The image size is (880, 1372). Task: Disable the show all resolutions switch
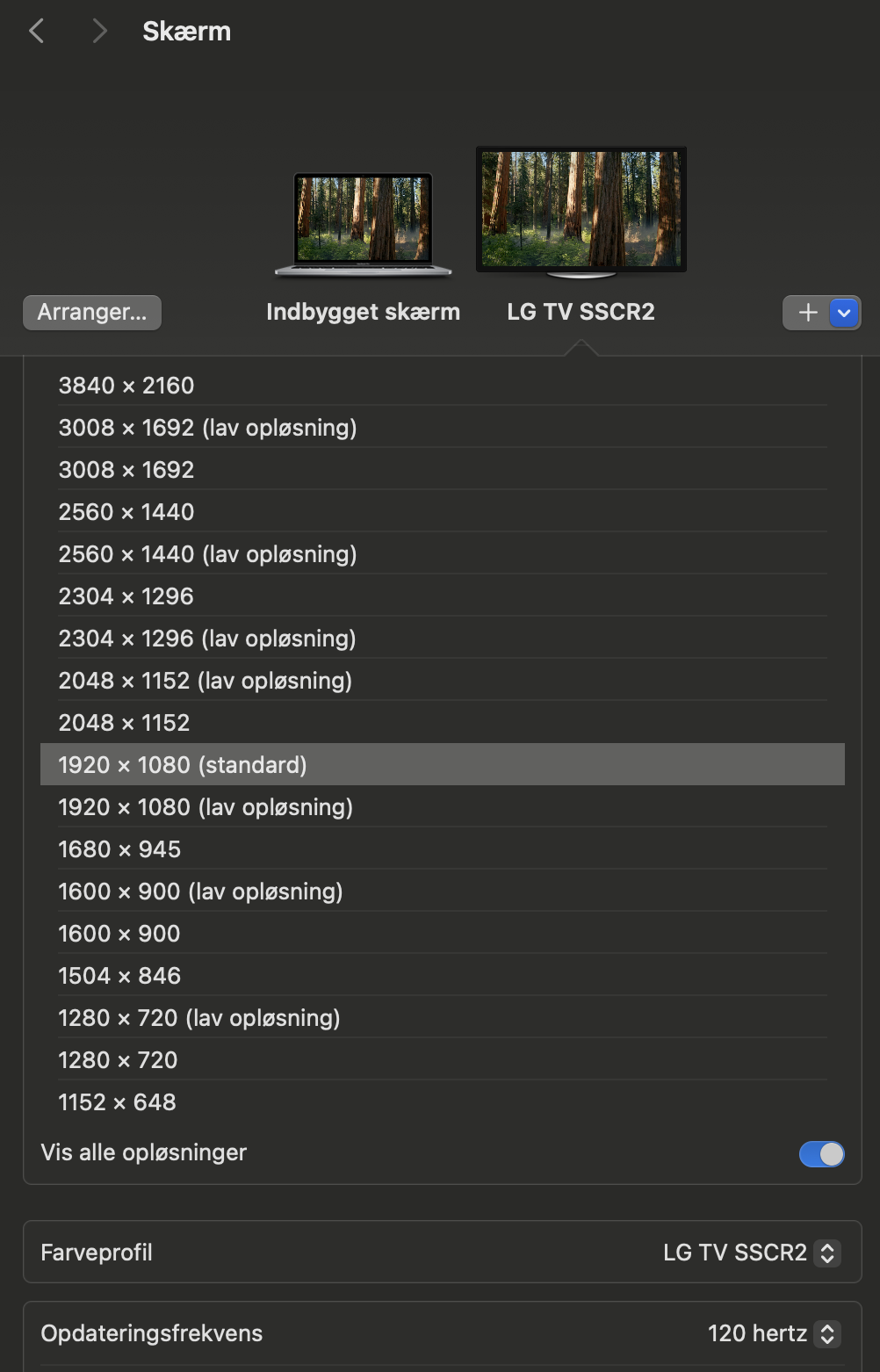click(820, 1153)
